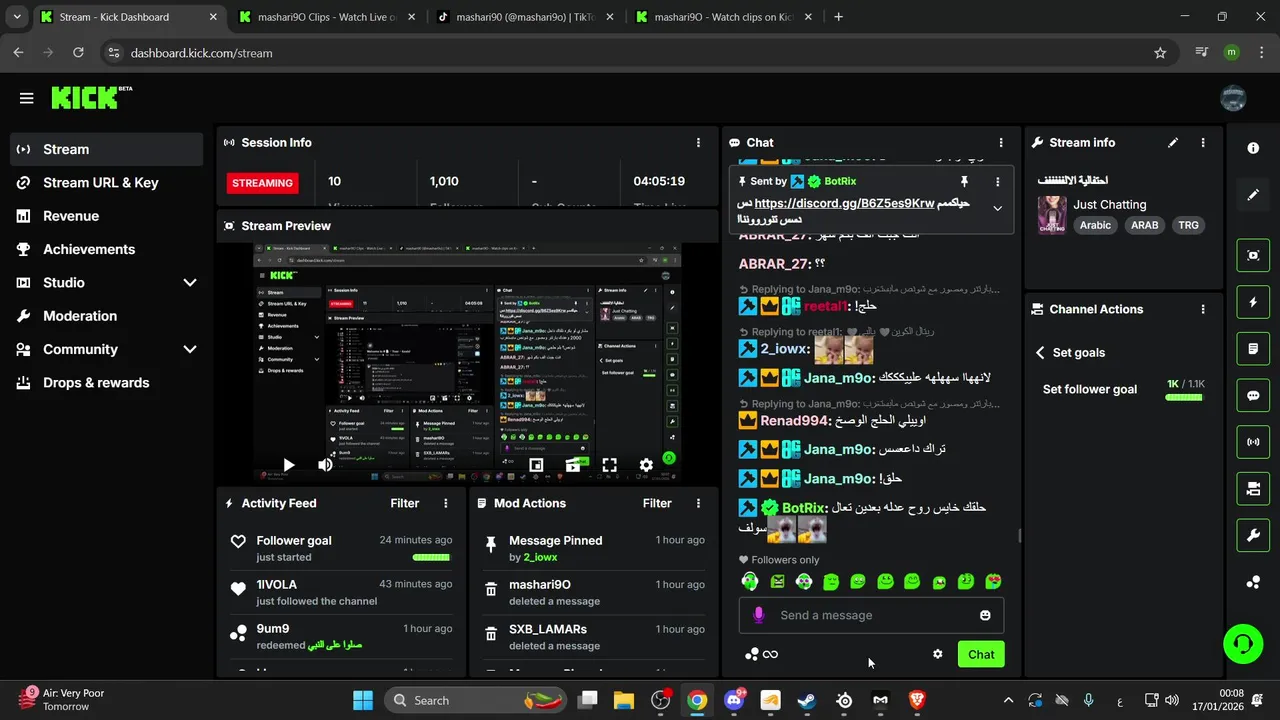
Task: Switch to mashari9O Clips browser tab
Action: (325, 17)
